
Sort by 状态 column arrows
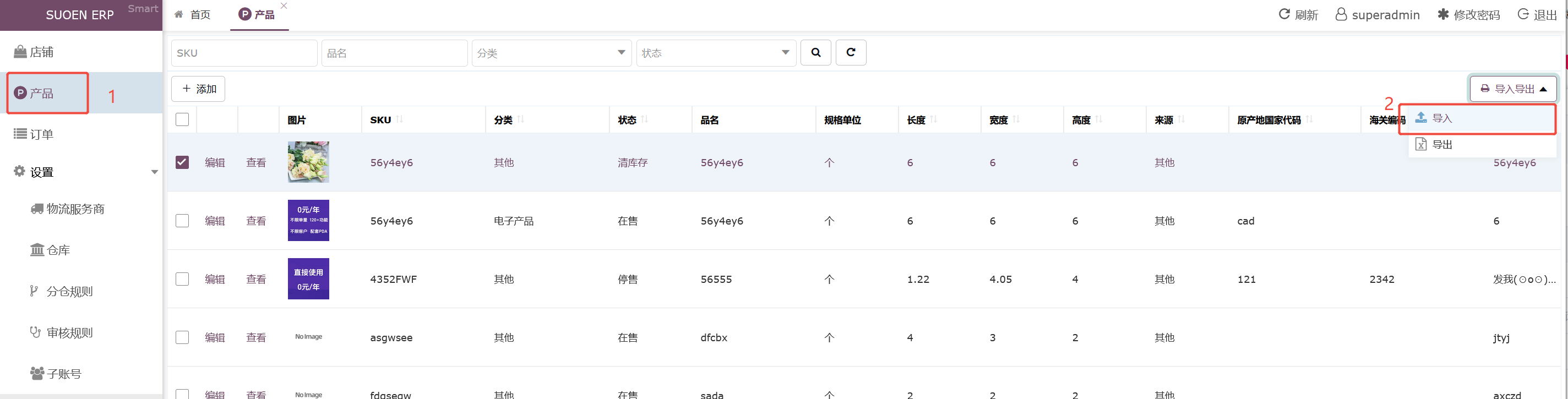click(645, 119)
